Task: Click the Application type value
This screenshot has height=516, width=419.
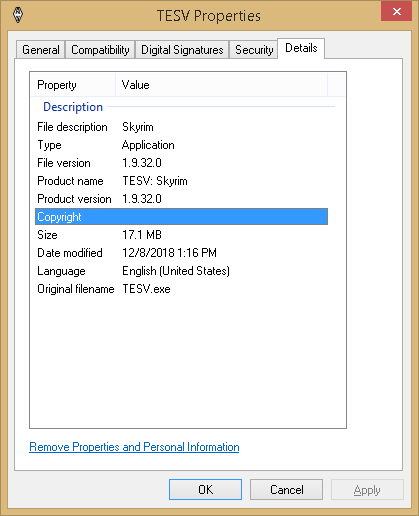Action: pos(148,145)
